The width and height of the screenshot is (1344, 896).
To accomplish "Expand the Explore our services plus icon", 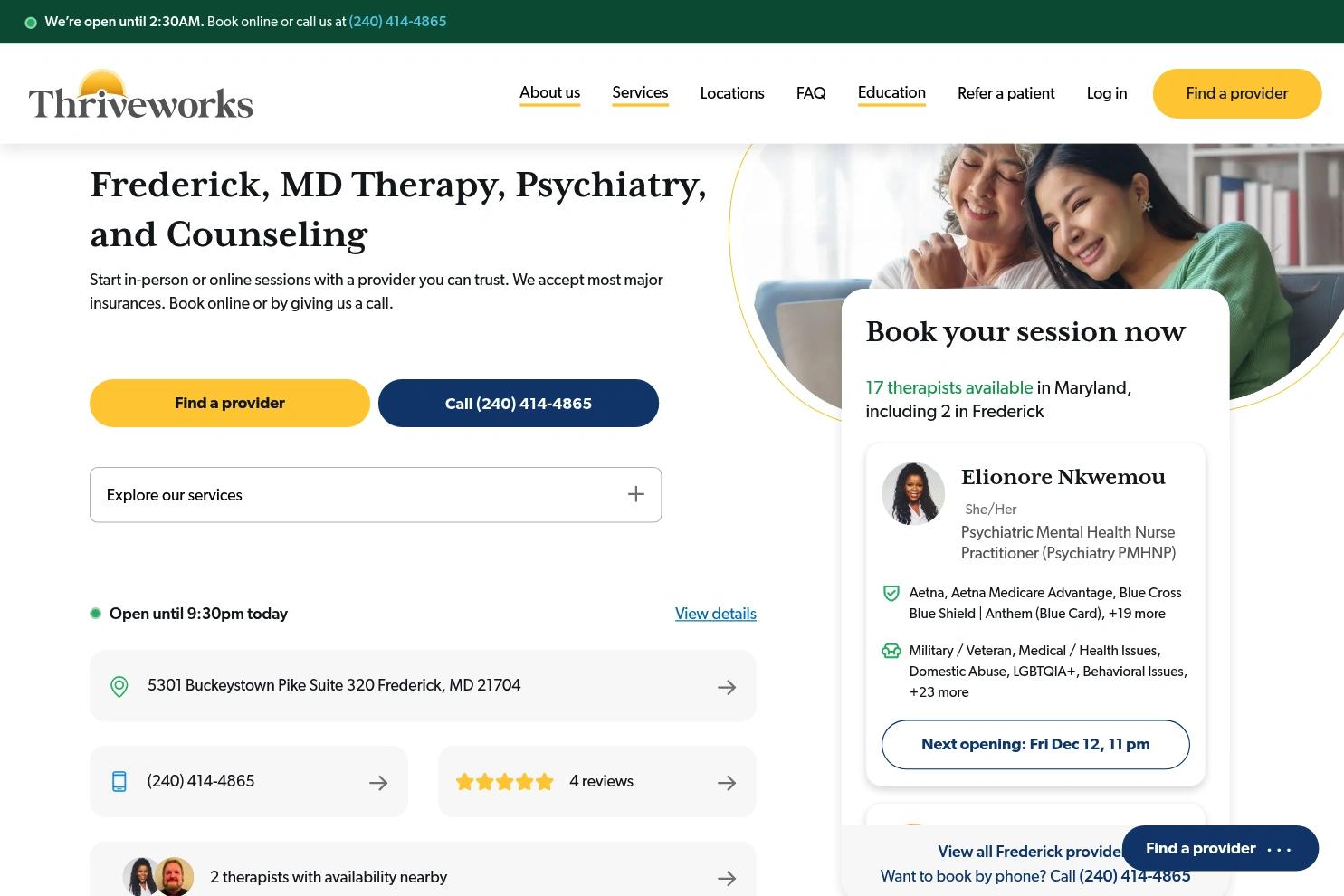I will tap(636, 494).
